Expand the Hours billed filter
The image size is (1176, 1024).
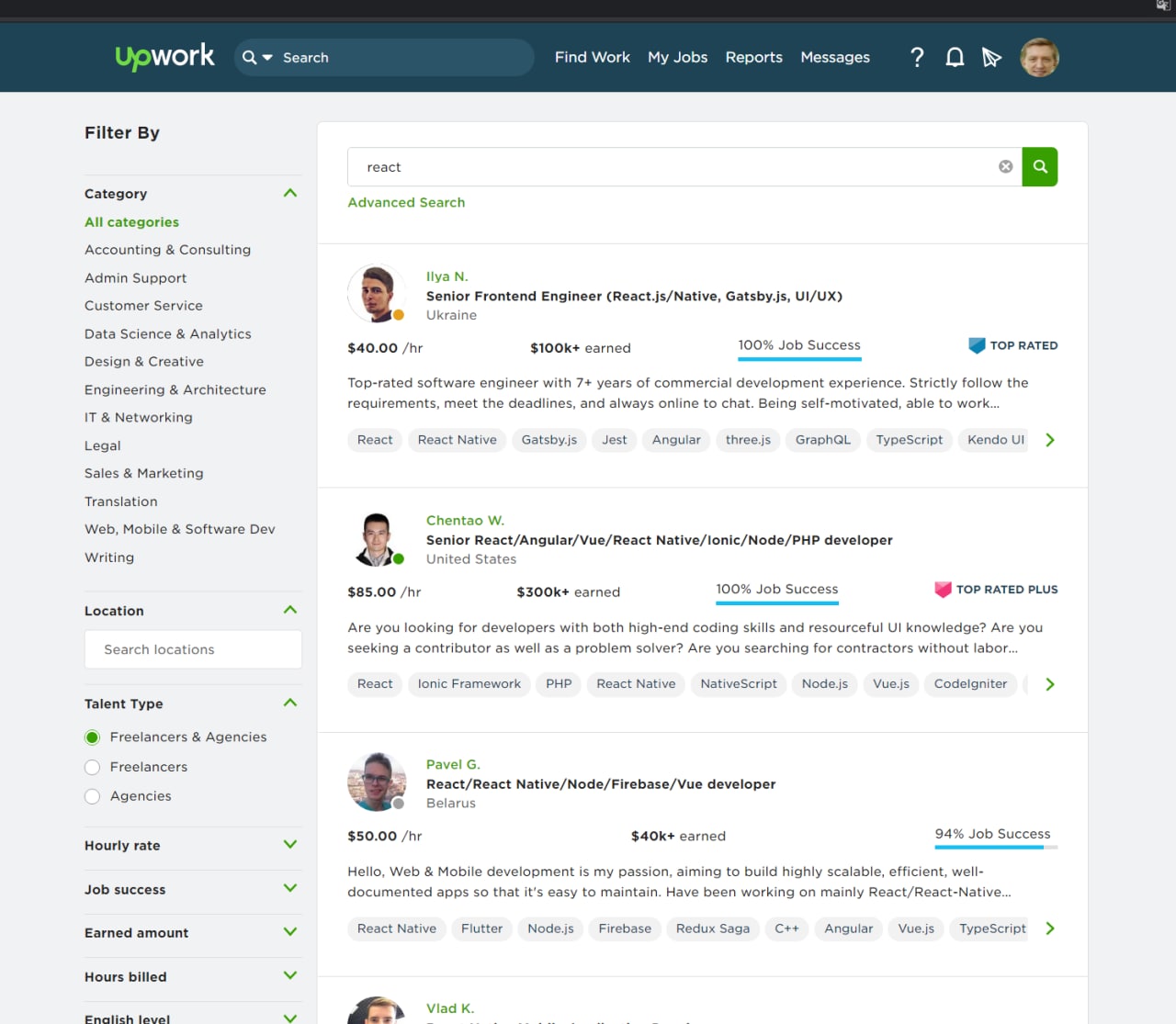[290, 975]
